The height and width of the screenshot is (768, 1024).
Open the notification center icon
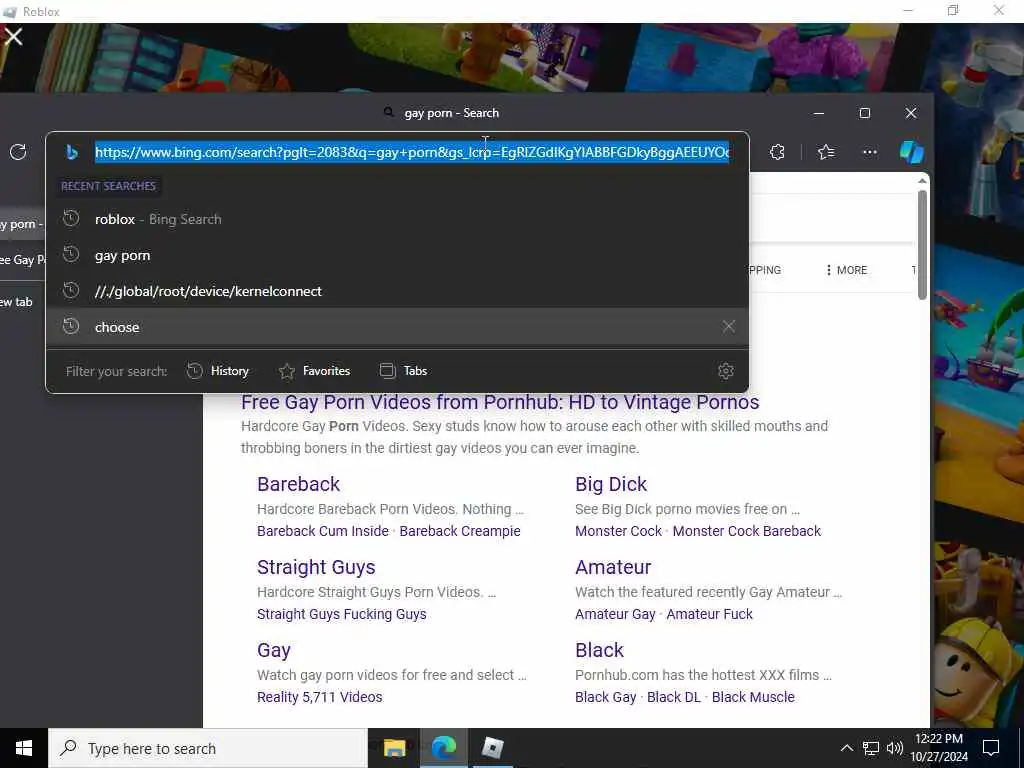(991, 748)
